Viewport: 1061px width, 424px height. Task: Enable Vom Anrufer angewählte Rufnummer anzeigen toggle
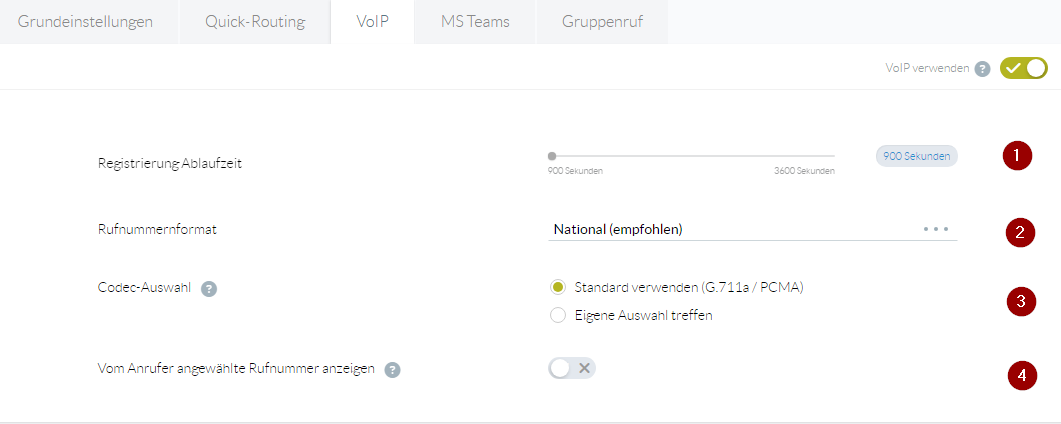point(572,368)
